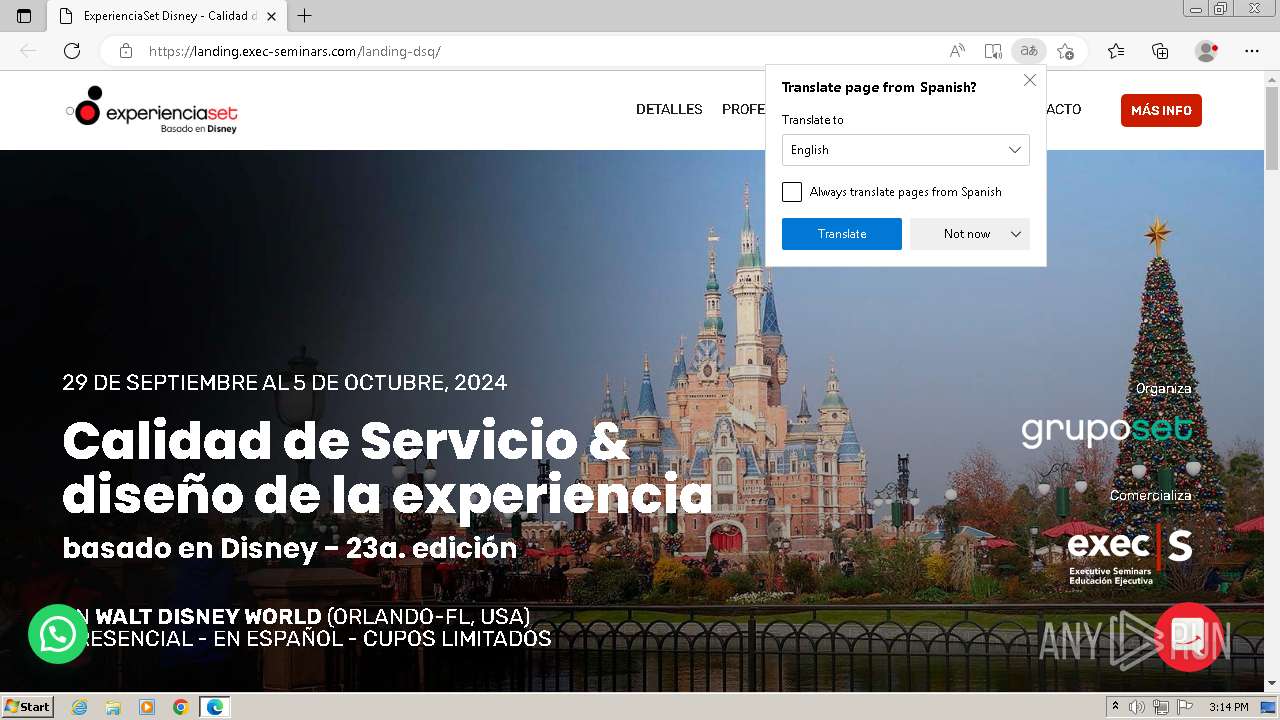
Task: Click the translate icon in address bar
Action: [1028, 51]
